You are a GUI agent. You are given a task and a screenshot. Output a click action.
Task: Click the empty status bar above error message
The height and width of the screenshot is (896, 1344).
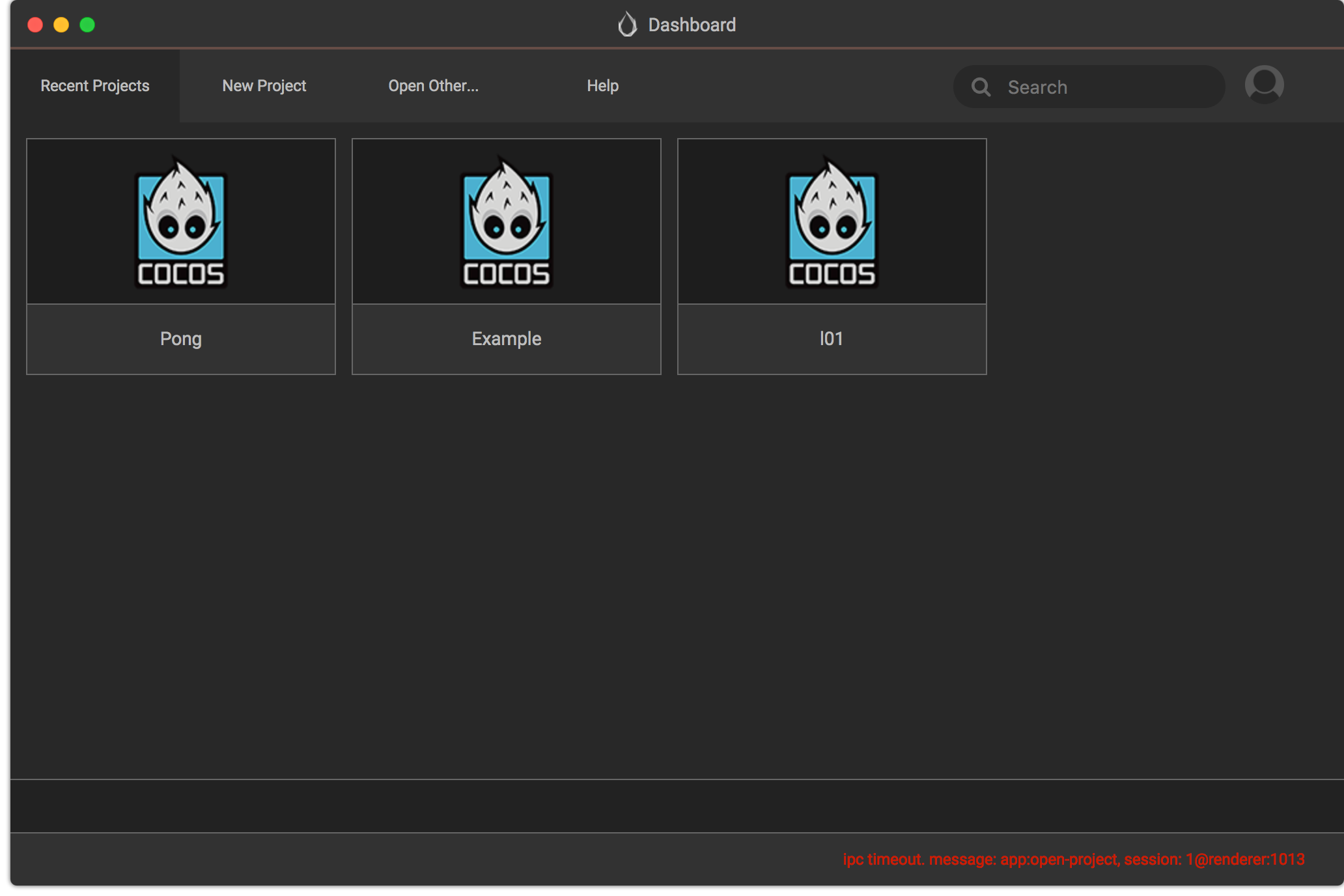(x=677, y=805)
